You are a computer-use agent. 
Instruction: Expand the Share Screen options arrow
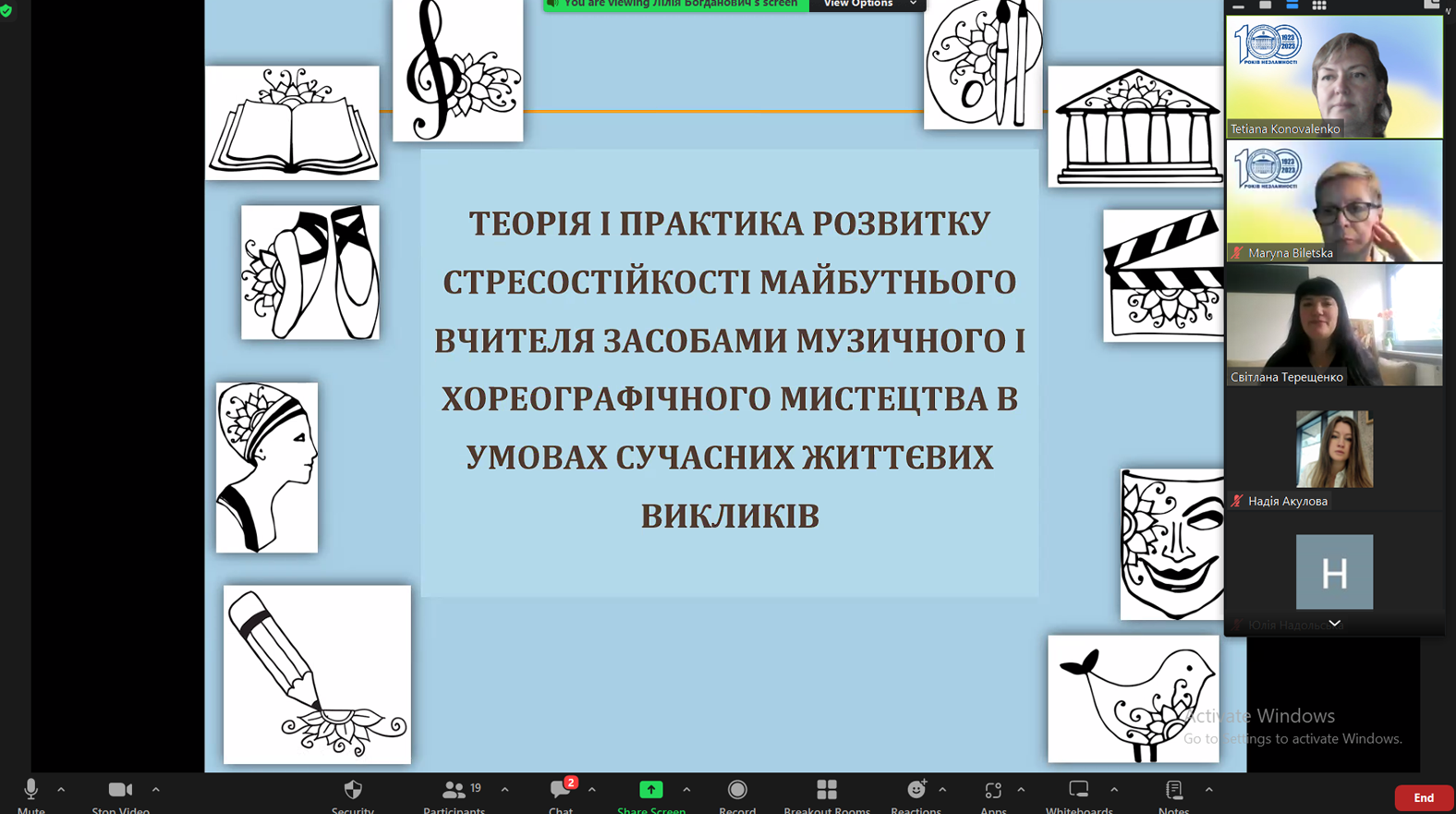pos(686,790)
